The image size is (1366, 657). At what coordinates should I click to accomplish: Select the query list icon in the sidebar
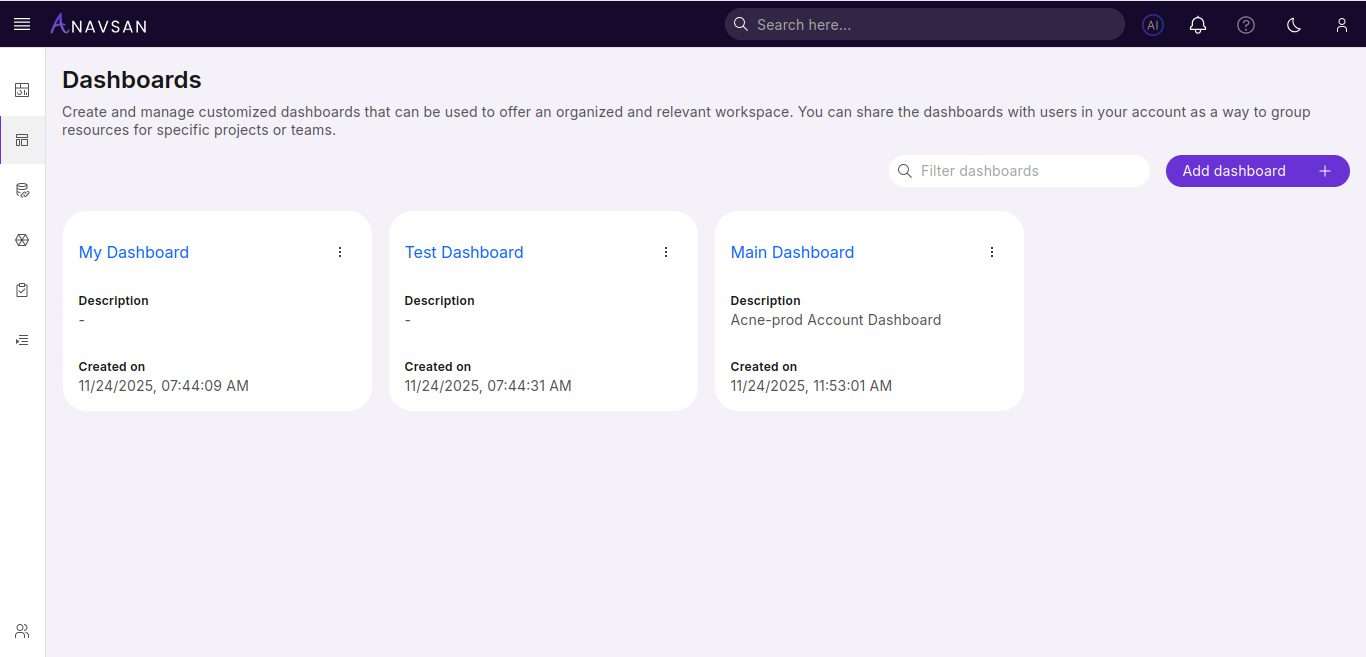(22, 339)
